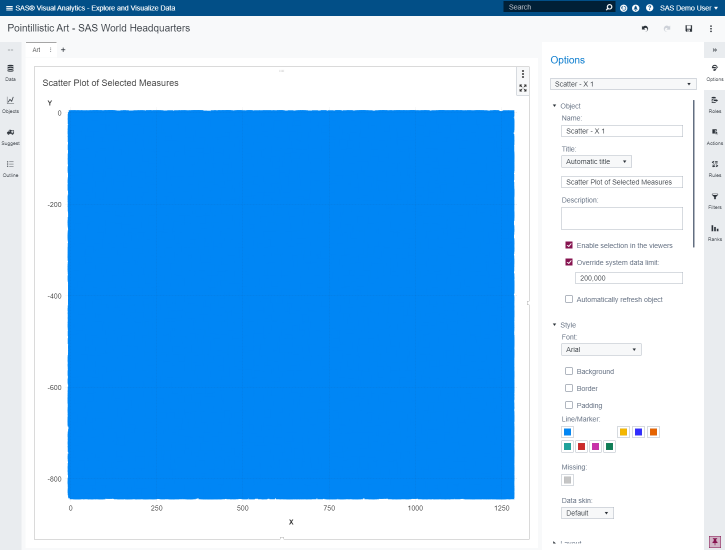Viewport: 725px width, 550px height.
Task: Pick the teal line/marker swatch
Action: [x=567, y=446]
